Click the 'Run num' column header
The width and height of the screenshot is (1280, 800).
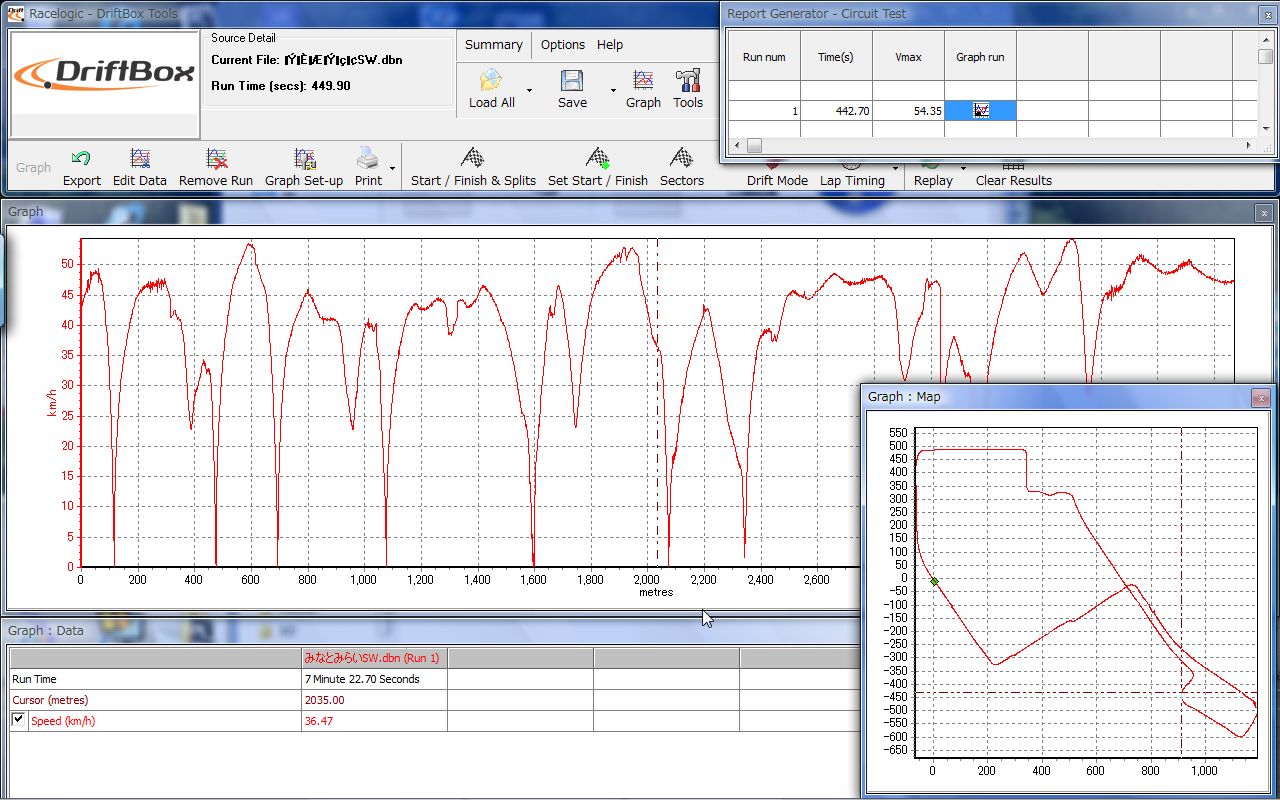(764, 57)
